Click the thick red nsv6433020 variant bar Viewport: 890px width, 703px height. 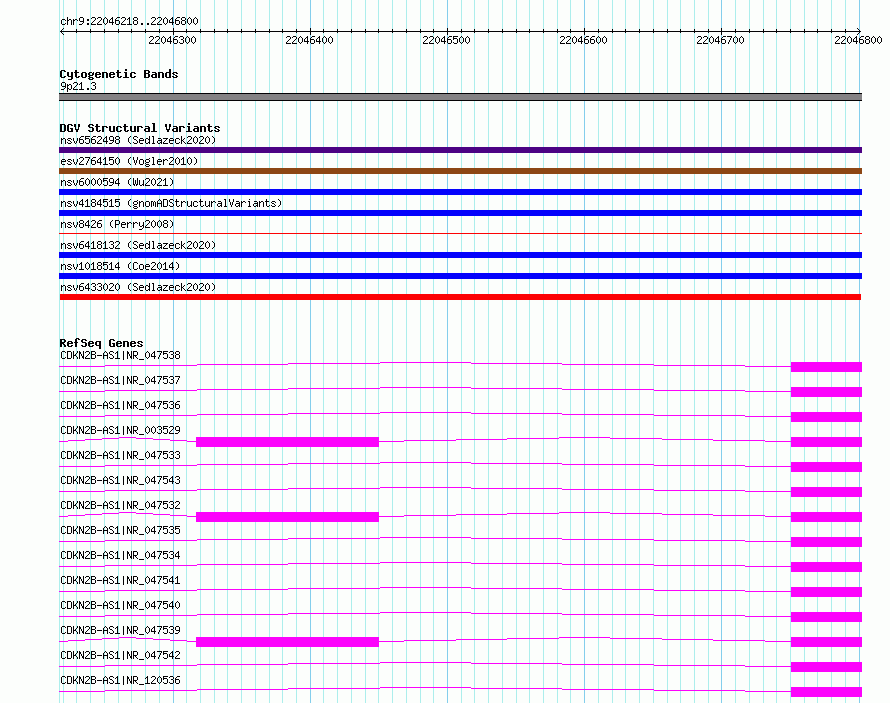[460, 297]
